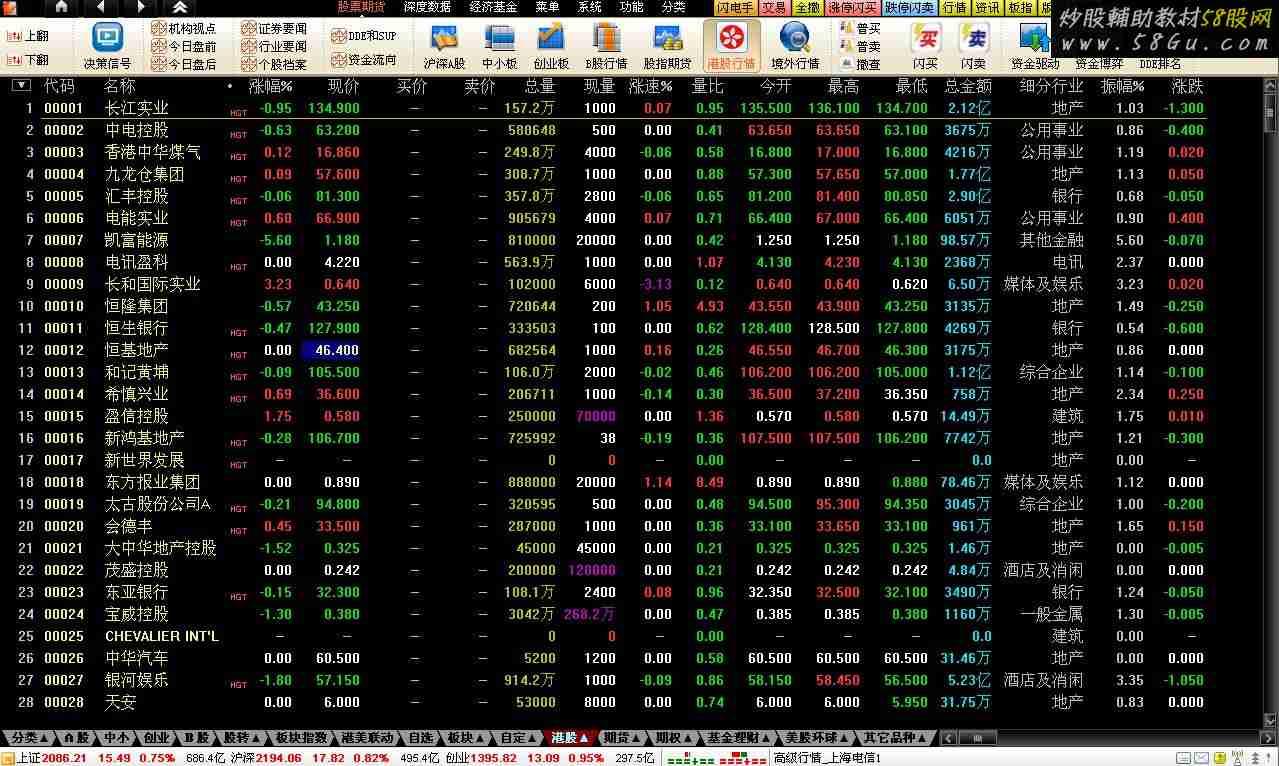Open 个股档案 stock profile item
Viewport: 1279px width, 766px height.
(x=275, y=64)
